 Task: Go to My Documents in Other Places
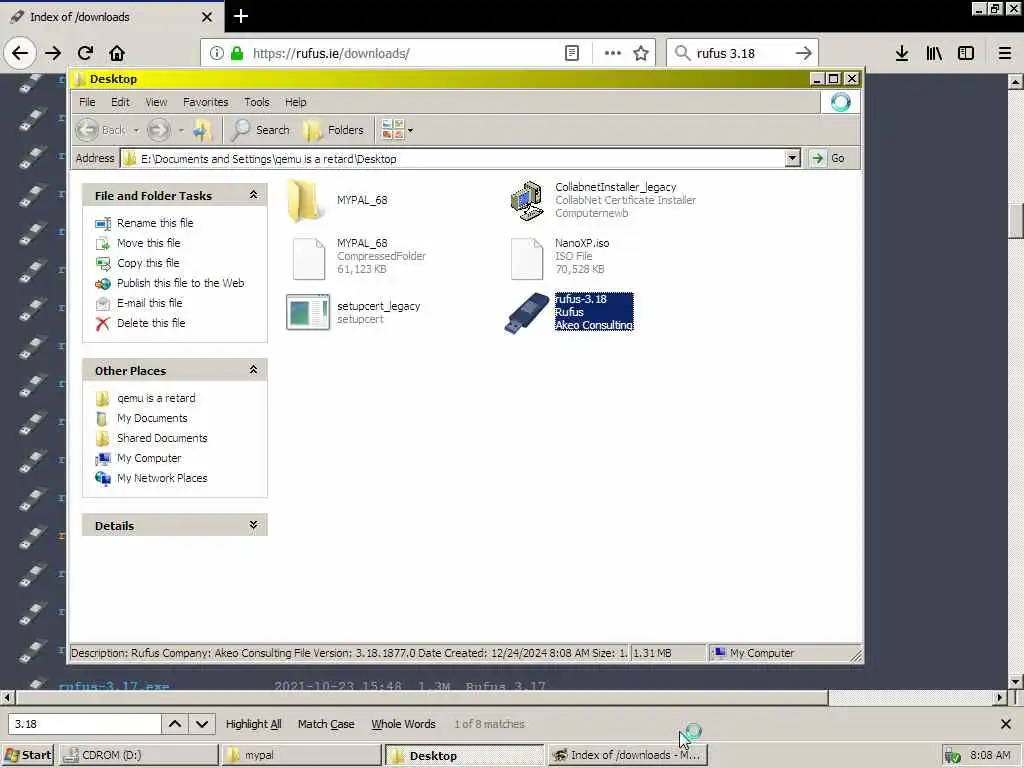(x=152, y=418)
